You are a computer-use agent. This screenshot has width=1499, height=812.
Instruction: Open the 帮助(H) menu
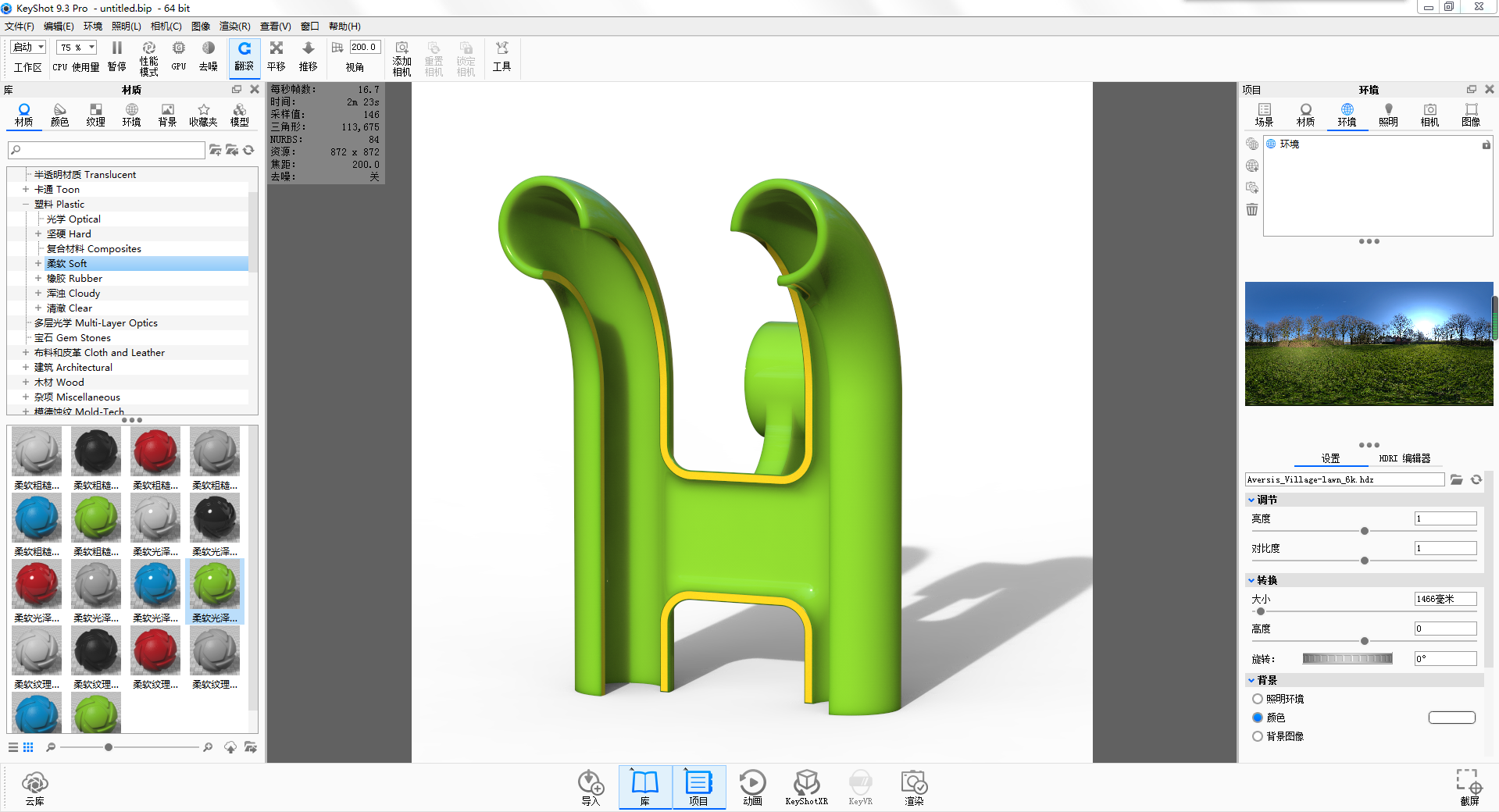(344, 27)
